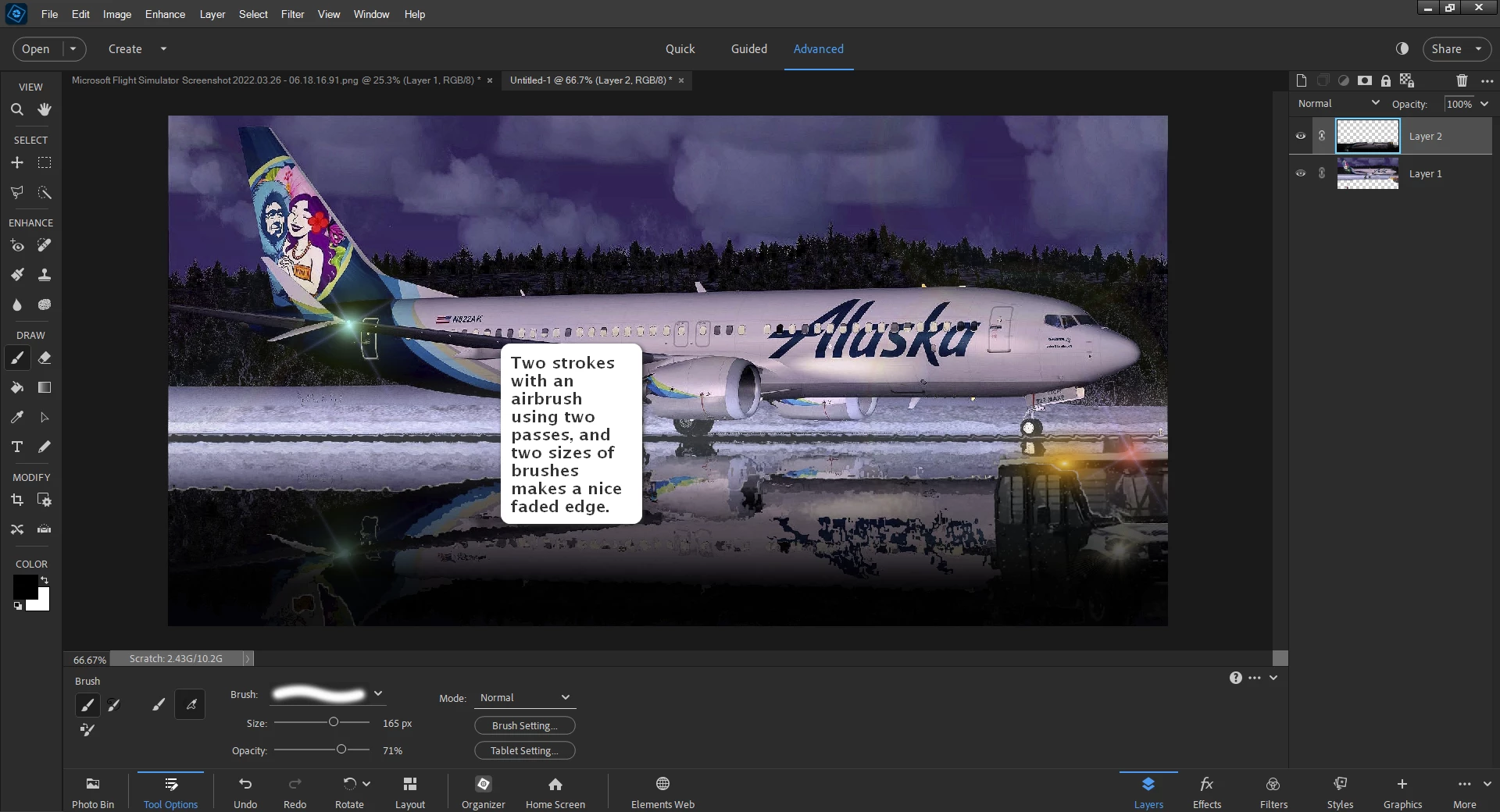Click the Brush Setting... button
The height and width of the screenshot is (812, 1500).
point(525,725)
